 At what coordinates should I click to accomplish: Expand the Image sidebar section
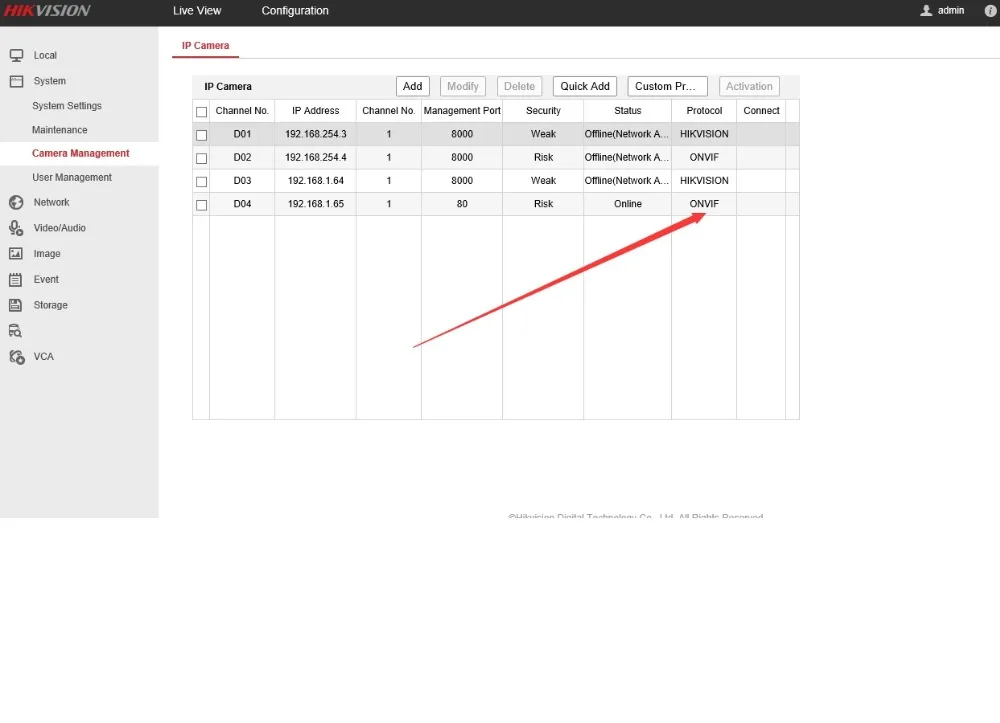pos(47,254)
